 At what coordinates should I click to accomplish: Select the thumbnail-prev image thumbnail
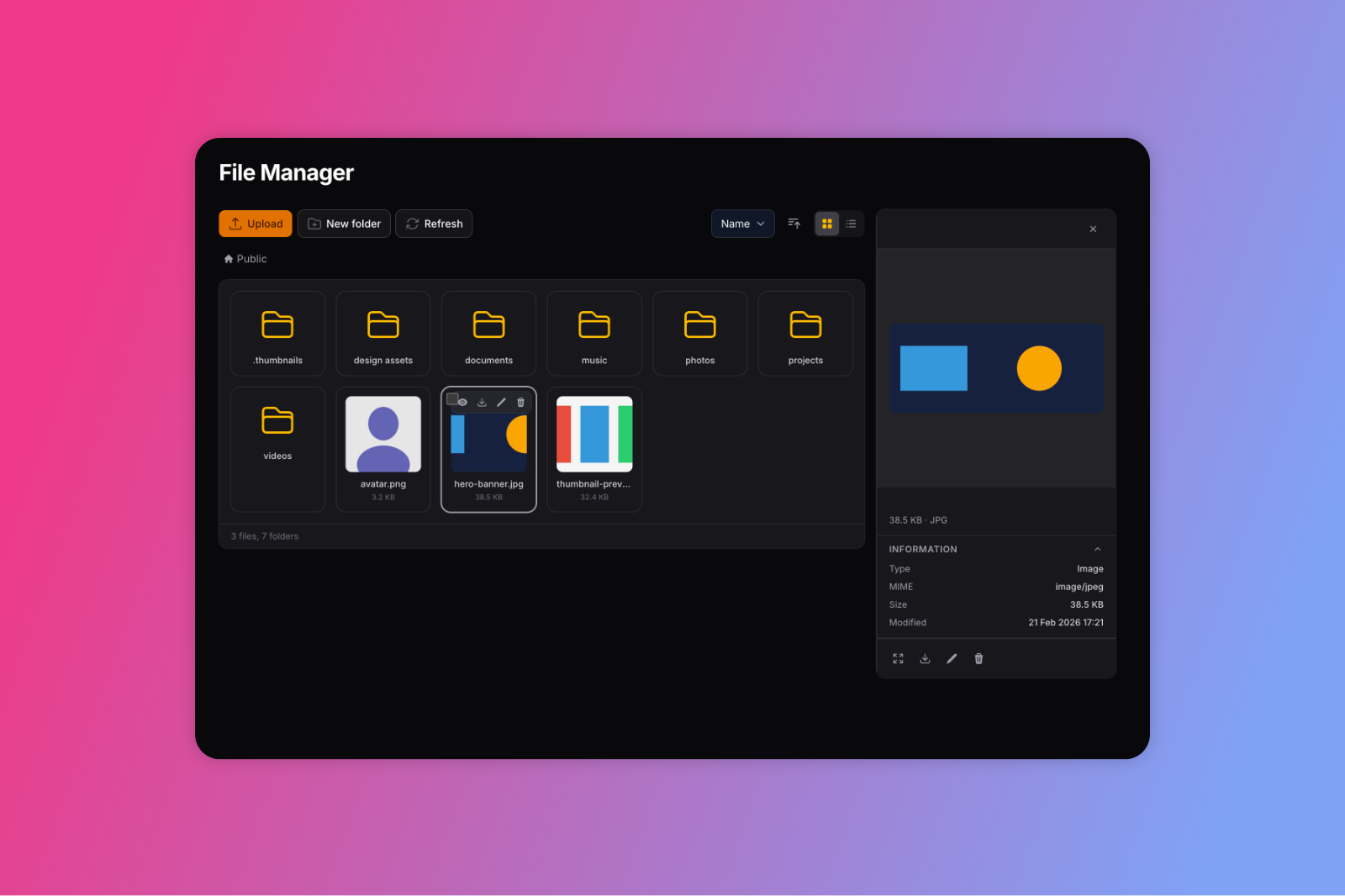click(594, 435)
